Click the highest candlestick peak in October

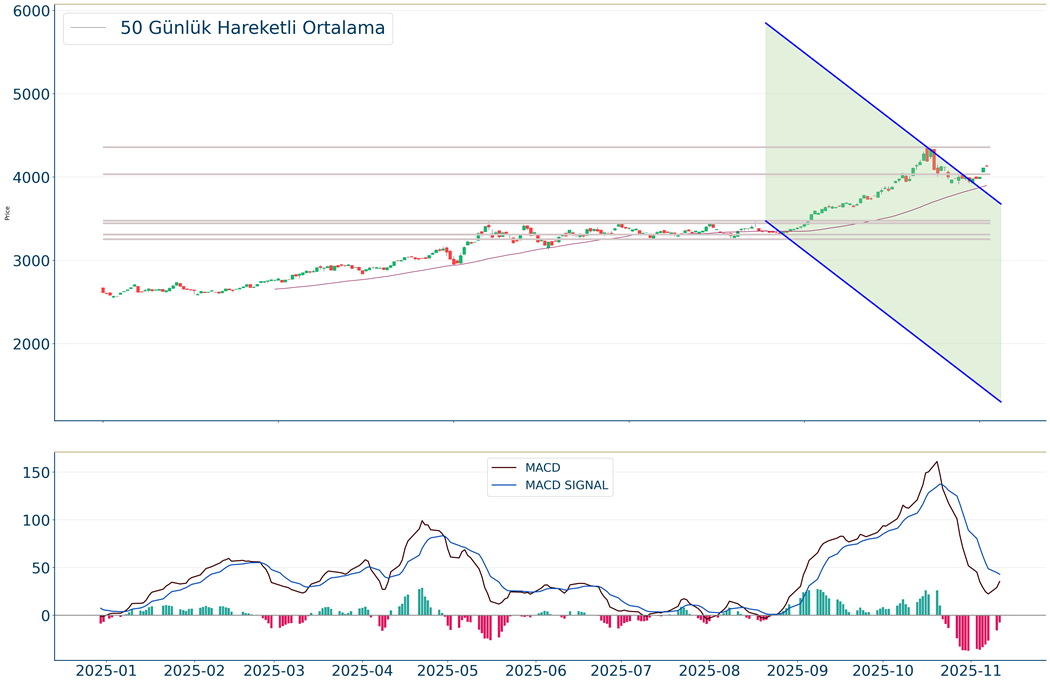click(x=928, y=150)
